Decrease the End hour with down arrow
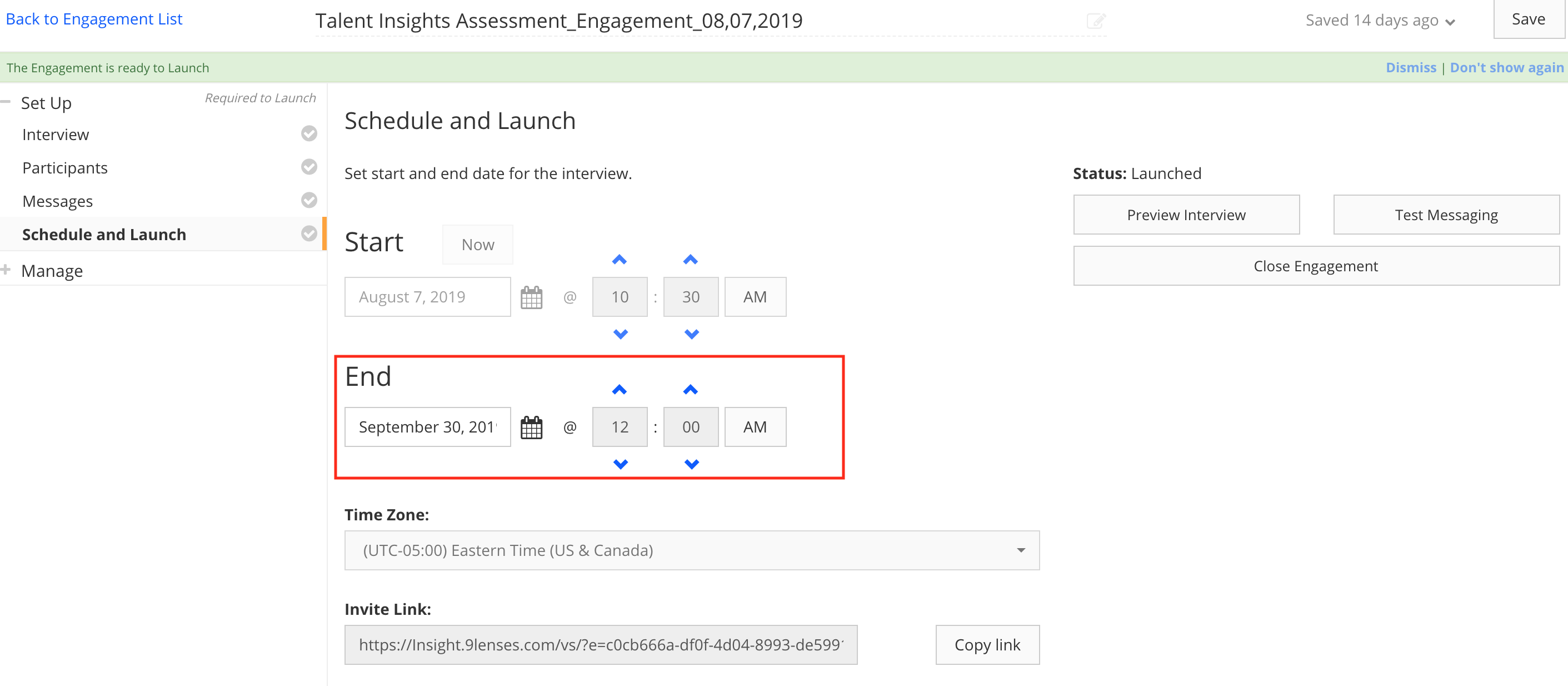Image resolution: width=1568 pixels, height=686 pixels. [620, 464]
